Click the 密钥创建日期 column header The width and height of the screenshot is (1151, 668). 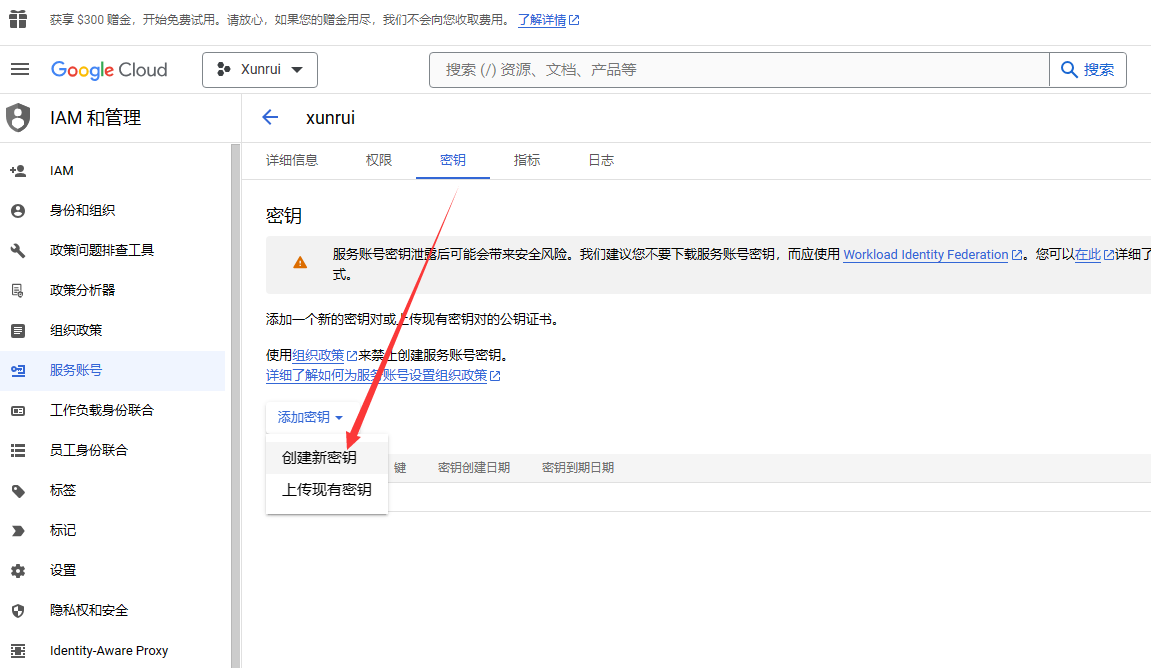coord(473,468)
